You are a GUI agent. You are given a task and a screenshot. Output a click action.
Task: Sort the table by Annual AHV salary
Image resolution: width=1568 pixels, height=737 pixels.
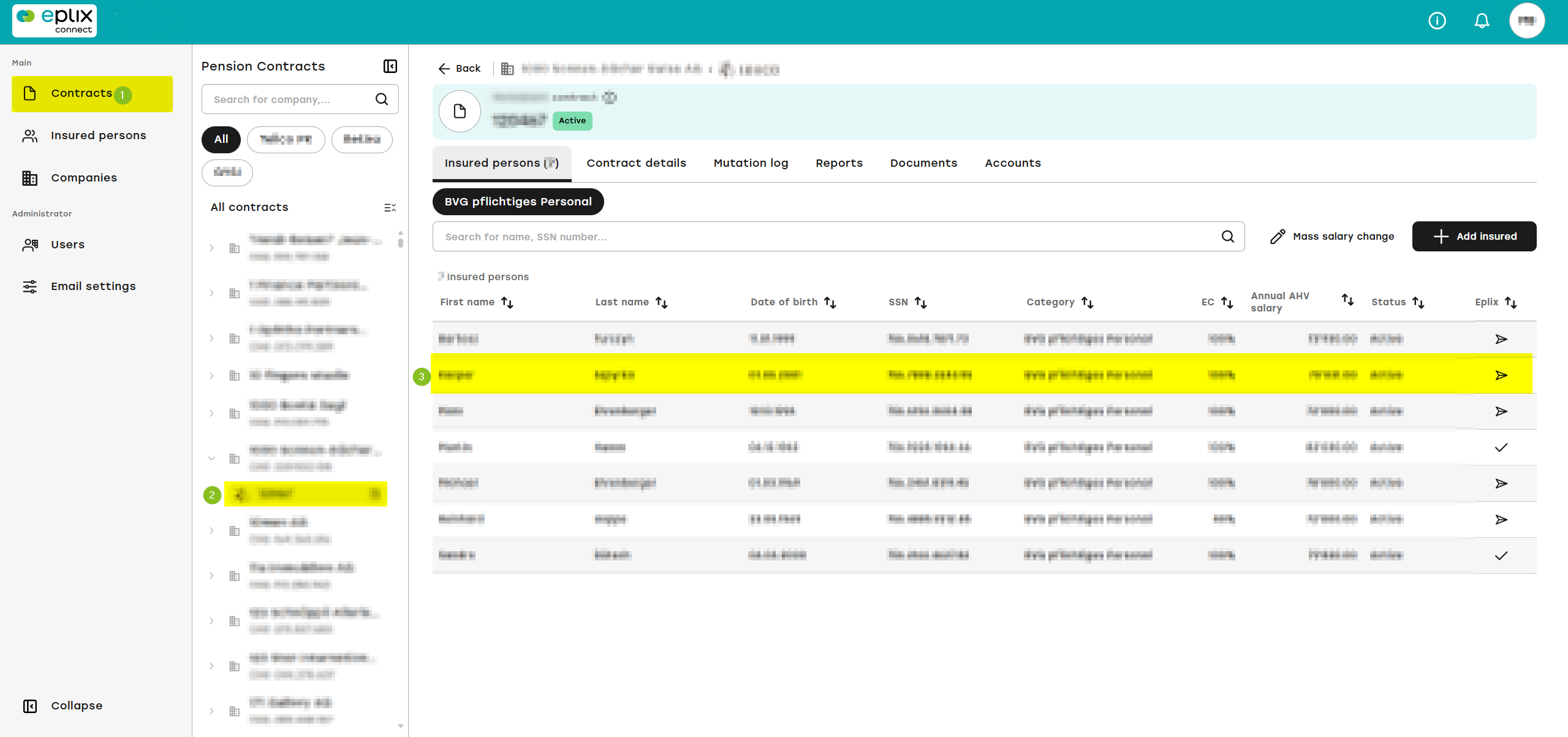tap(1348, 300)
